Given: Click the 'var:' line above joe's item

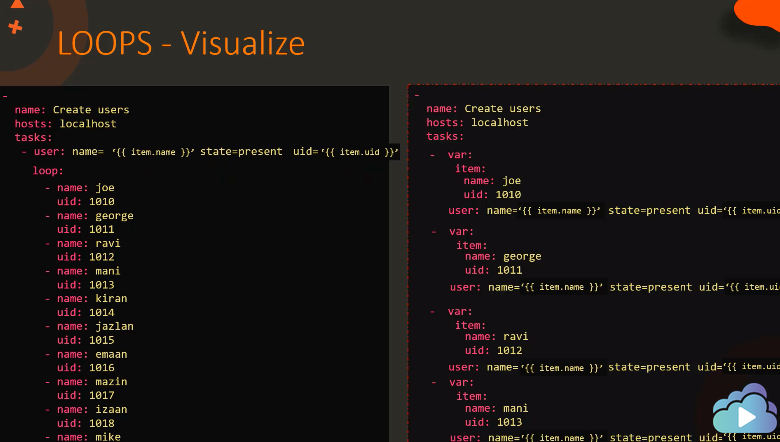Looking at the screenshot, I should pyautogui.click(x=460, y=155).
